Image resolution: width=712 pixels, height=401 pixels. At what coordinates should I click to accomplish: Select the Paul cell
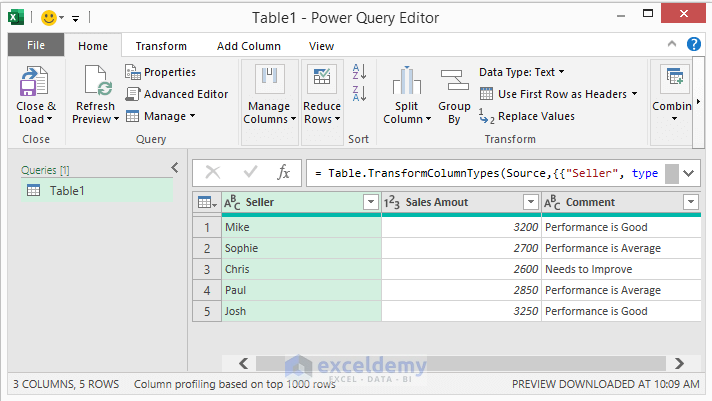302,290
